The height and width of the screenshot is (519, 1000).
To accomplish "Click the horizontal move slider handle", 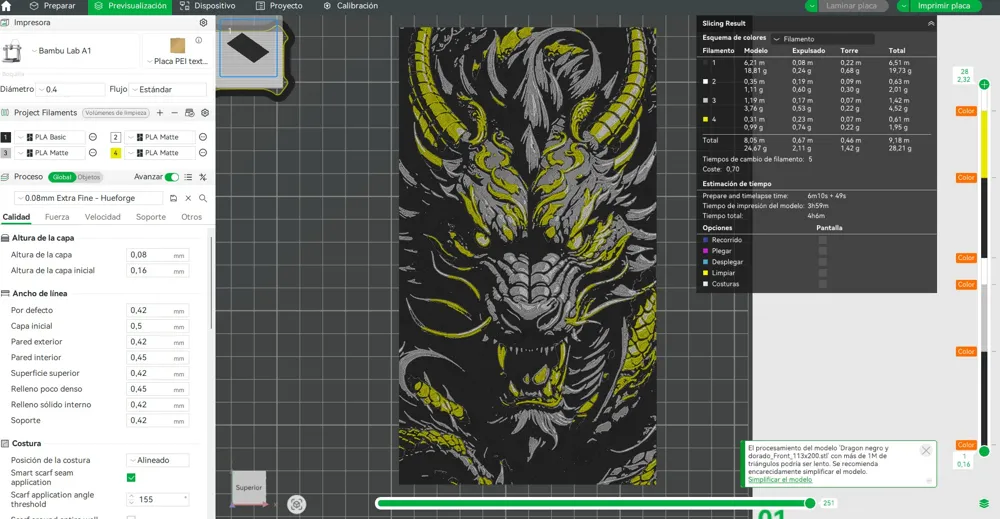I will pyautogui.click(x=810, y=503).
